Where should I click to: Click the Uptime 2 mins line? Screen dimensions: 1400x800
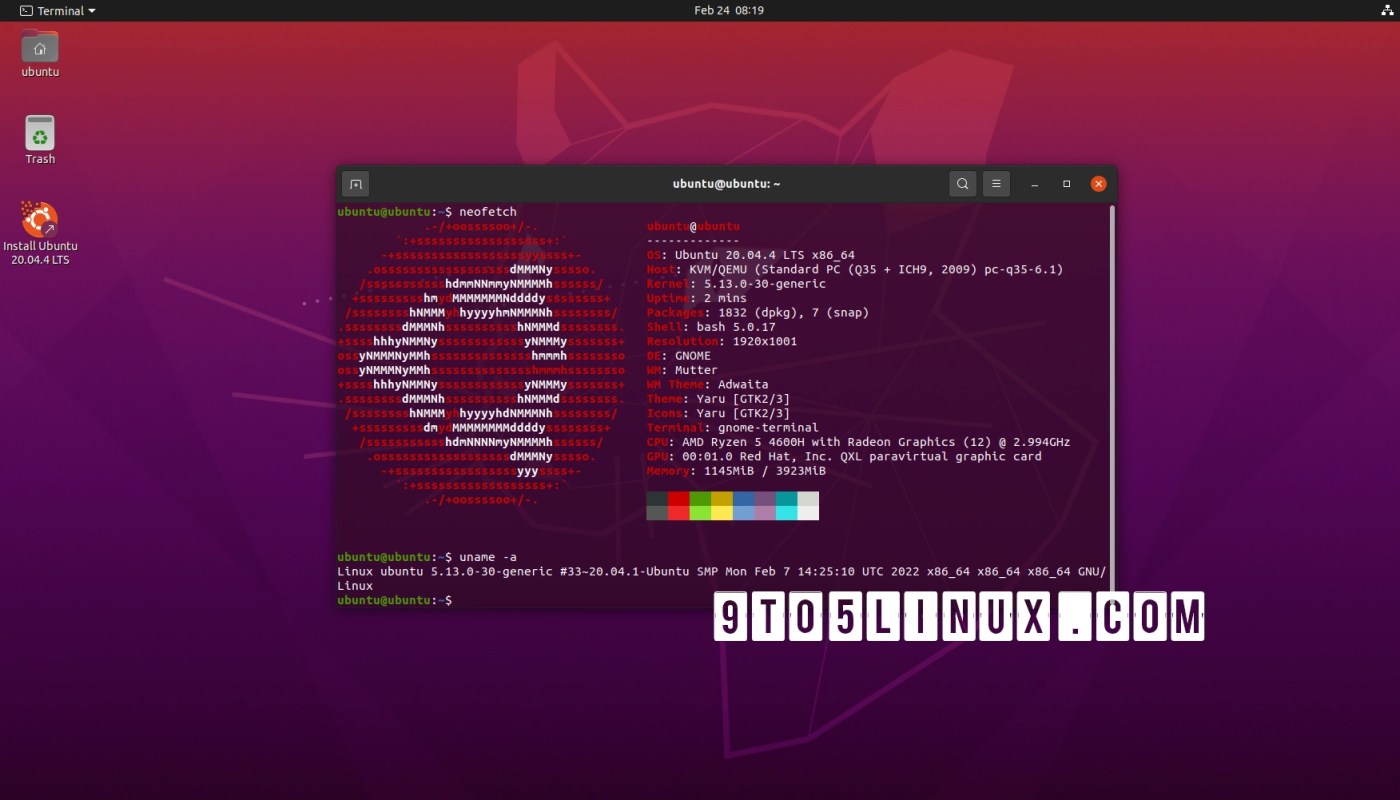pos(697,298)
